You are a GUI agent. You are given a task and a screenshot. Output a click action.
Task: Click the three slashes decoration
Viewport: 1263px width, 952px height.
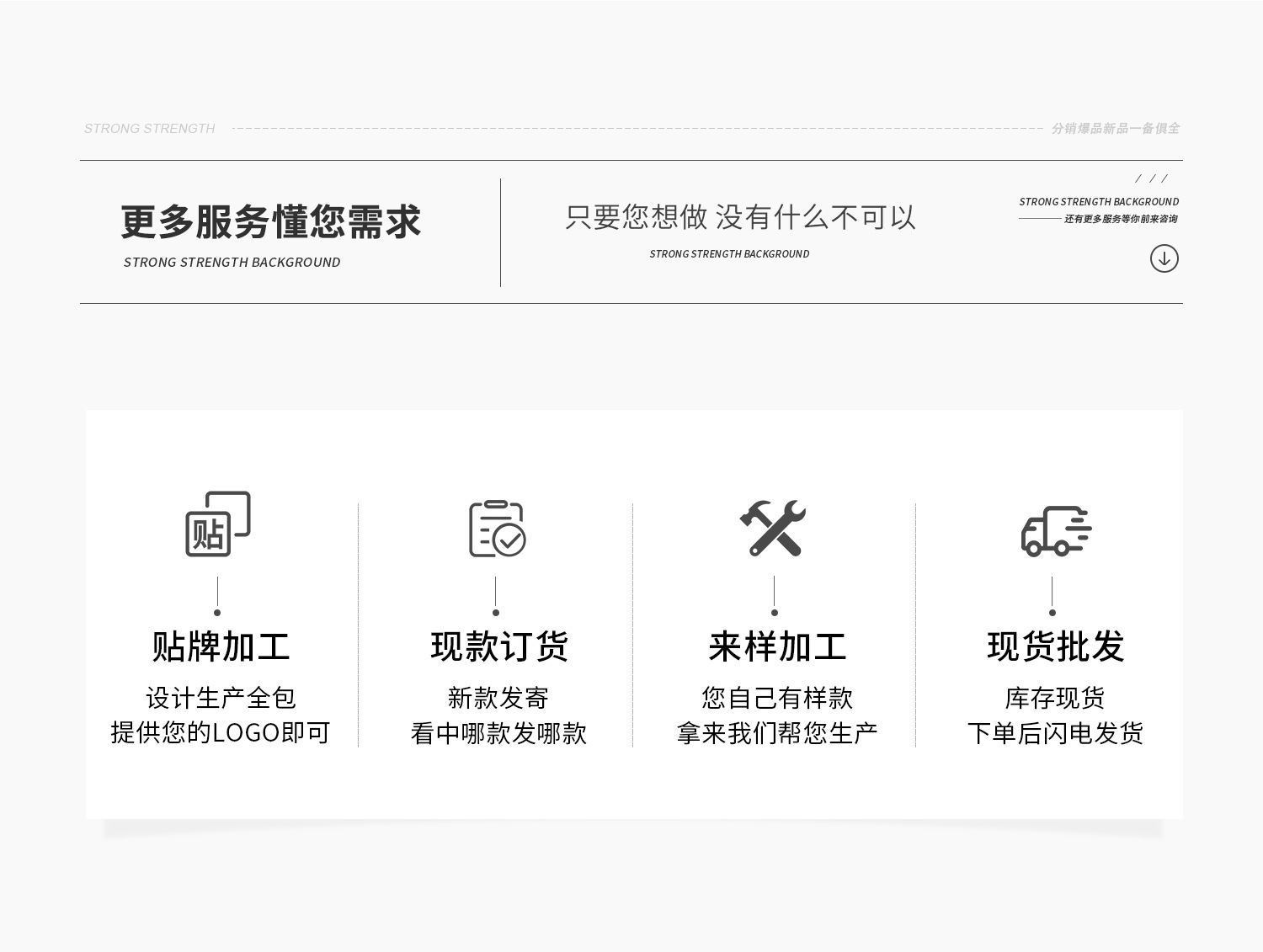point(1151,178)
